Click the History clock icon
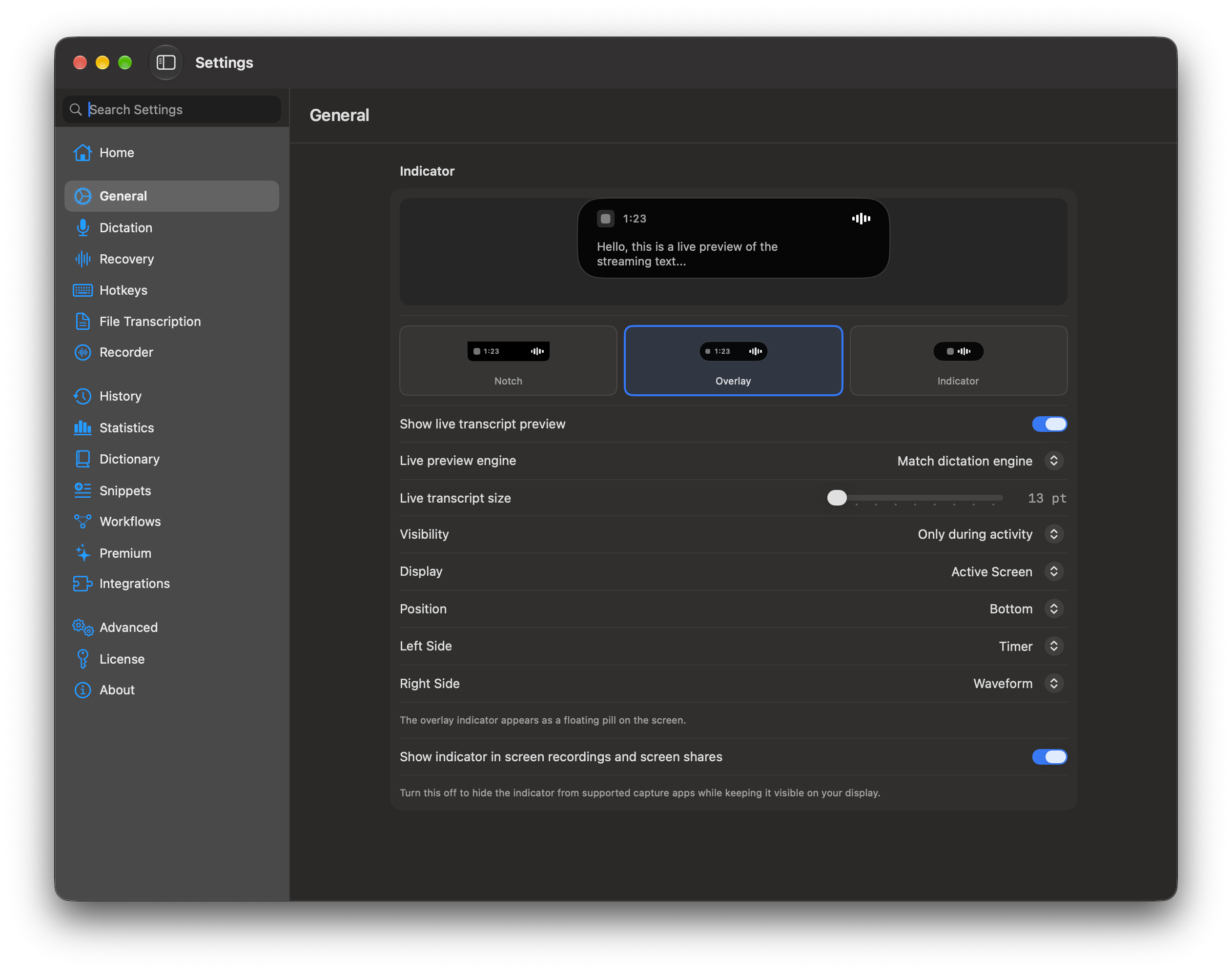 82,396
